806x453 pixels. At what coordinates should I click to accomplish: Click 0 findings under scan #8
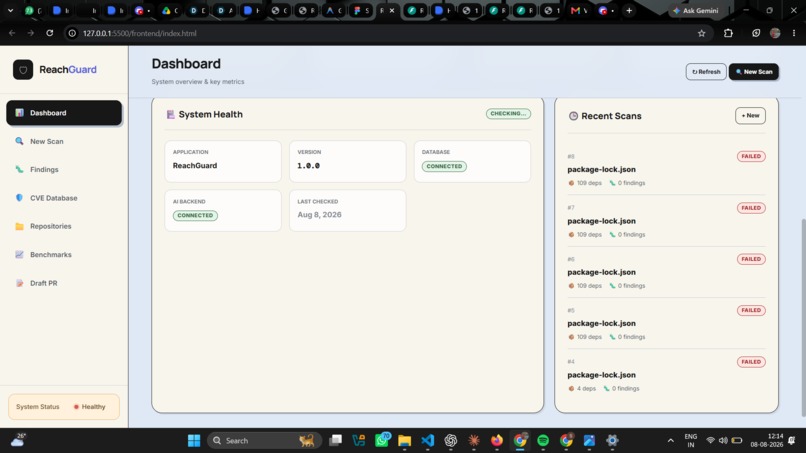631,183
